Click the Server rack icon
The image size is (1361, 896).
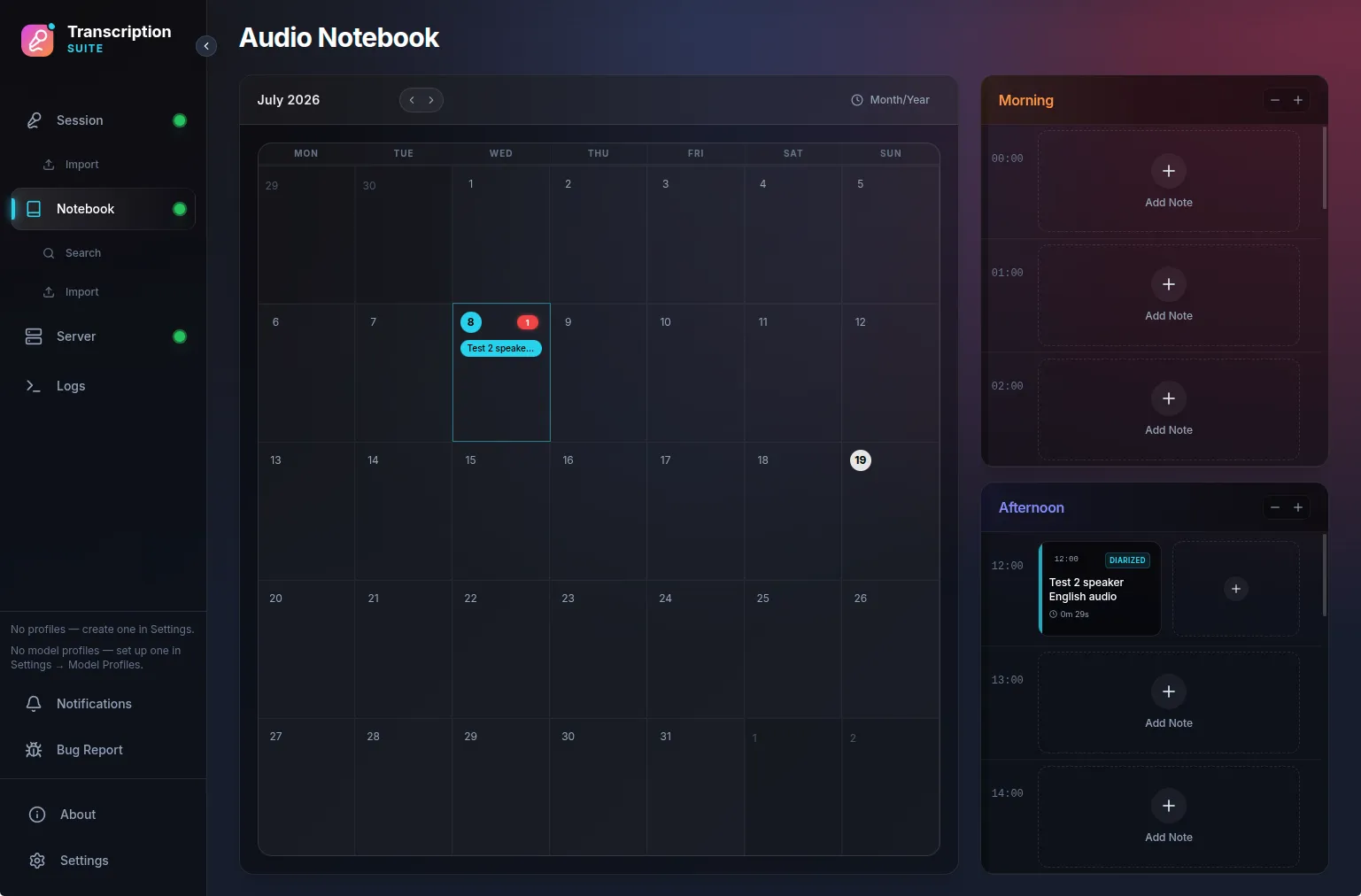(34, 336)
